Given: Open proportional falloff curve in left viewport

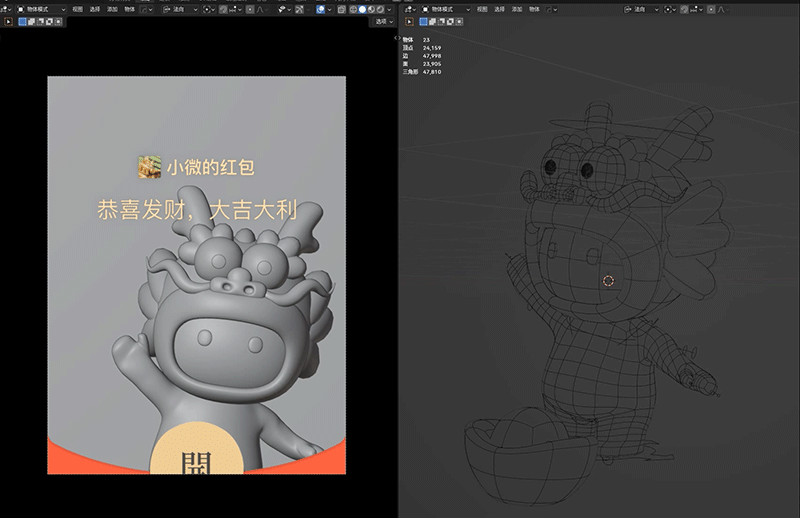Looking at the screenshot, I should point(261,9).
